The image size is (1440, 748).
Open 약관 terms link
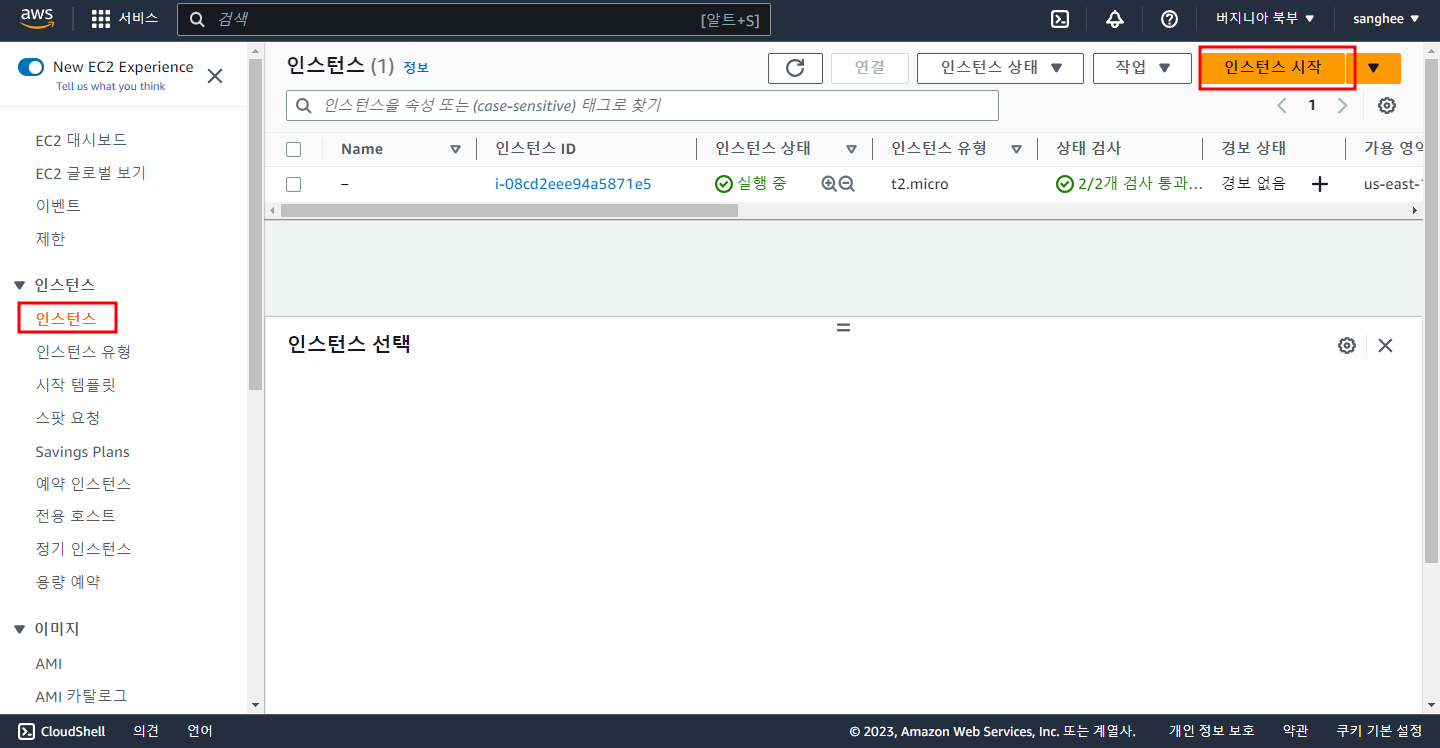tap(1295, 731)
